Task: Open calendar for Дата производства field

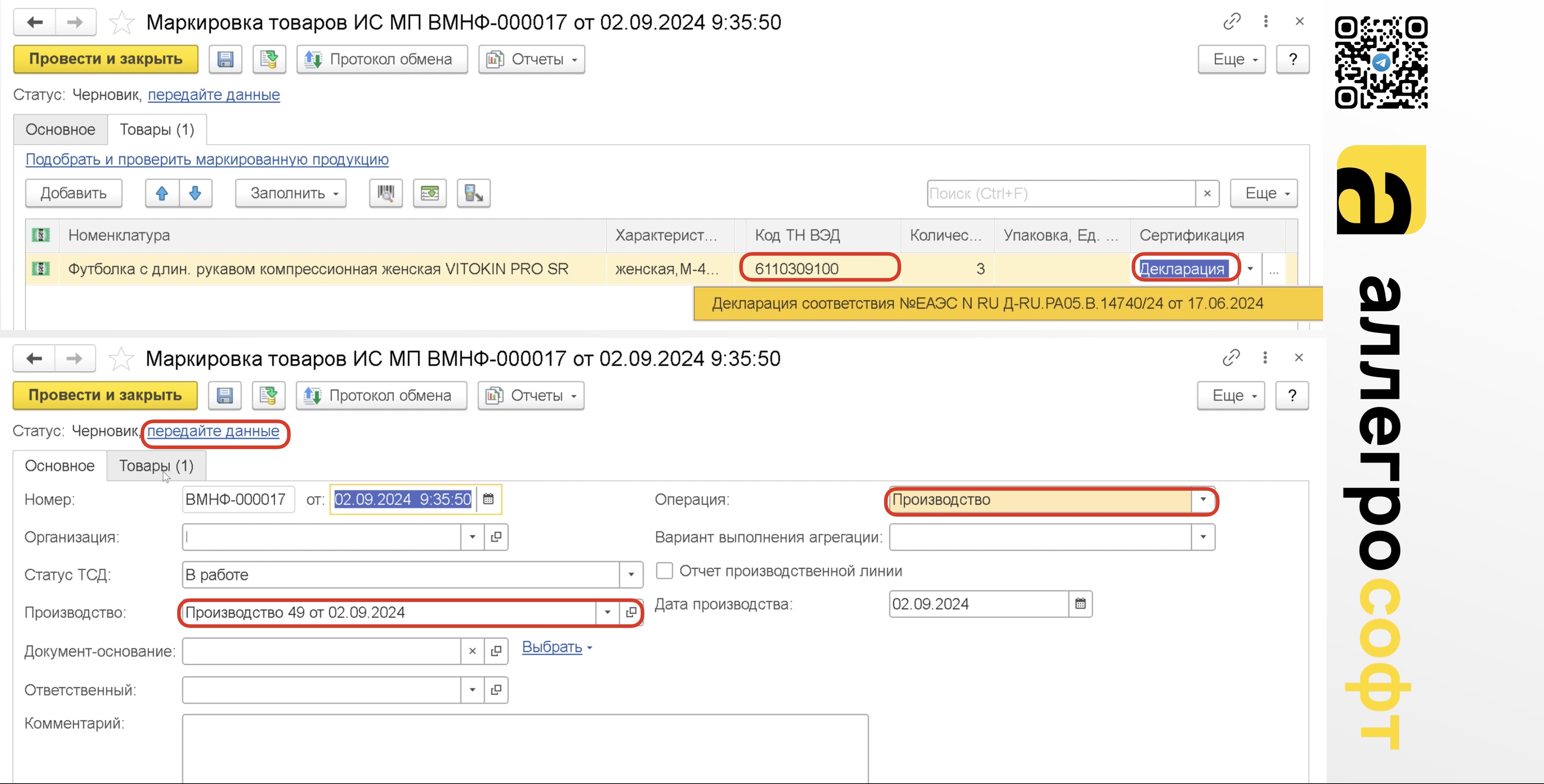Action: tap(1081, 604)
